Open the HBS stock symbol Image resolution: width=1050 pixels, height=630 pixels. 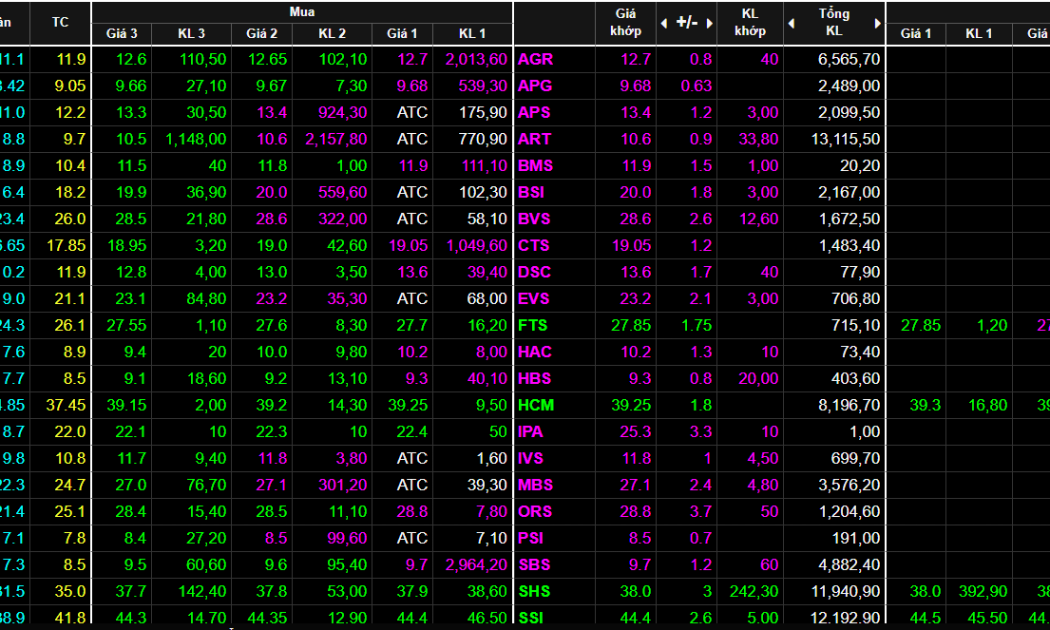tap(534, 379)
